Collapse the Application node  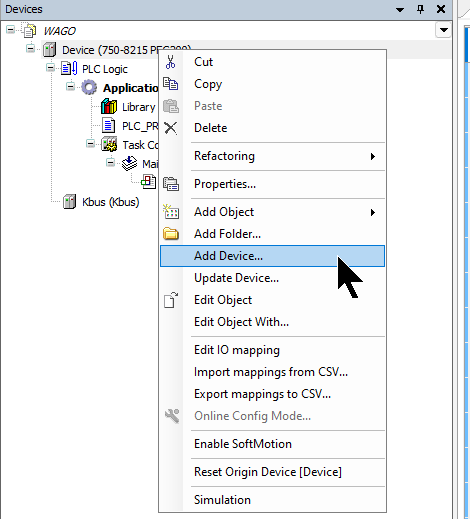pos(71,87)
